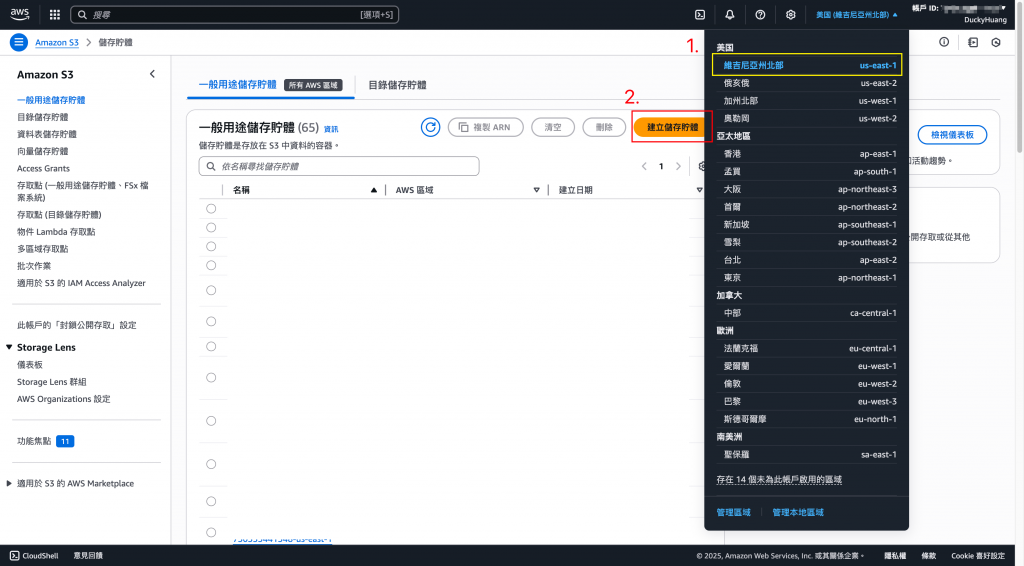Viewport: 1024px width, 566px height.
Task: Choose region ap-northeast-1 東京
Action: [807, 277]
